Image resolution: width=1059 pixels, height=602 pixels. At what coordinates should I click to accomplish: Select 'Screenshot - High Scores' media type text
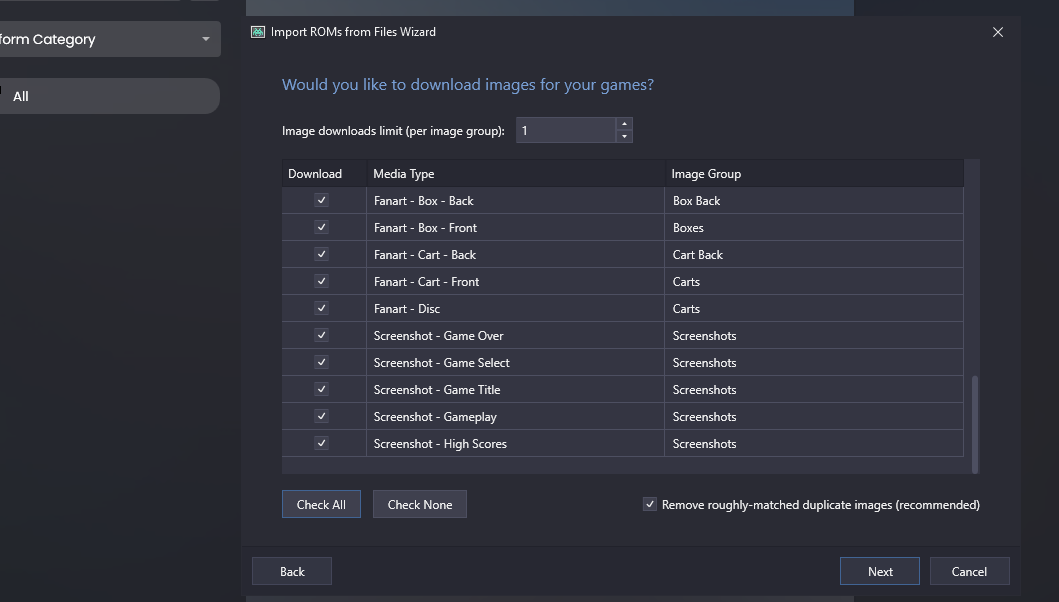440,444
